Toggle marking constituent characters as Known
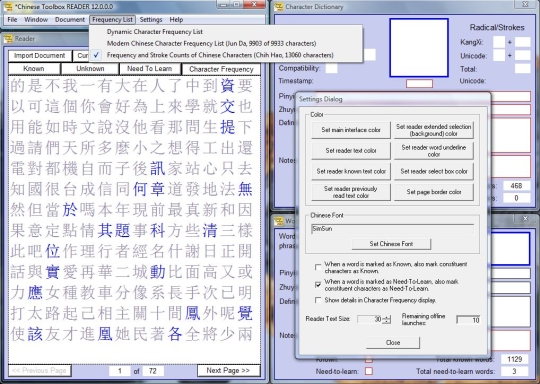This screenshot has height=384, width=540. (x=318, y=267)
